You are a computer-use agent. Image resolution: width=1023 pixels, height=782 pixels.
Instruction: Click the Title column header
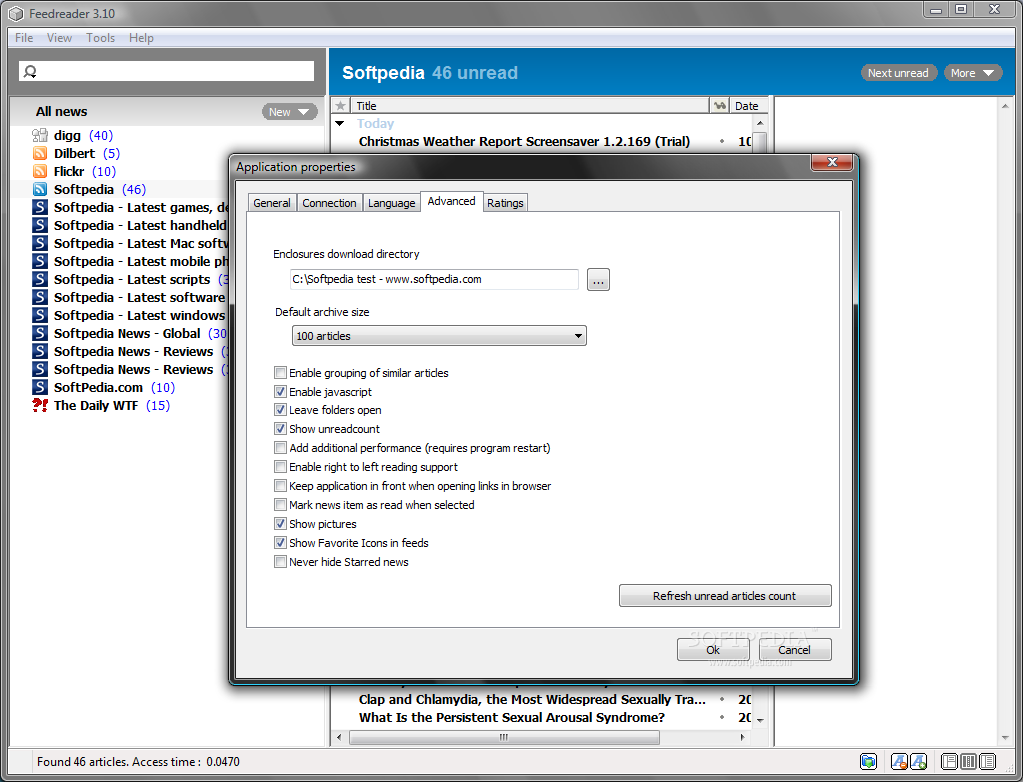pos(530,106)
